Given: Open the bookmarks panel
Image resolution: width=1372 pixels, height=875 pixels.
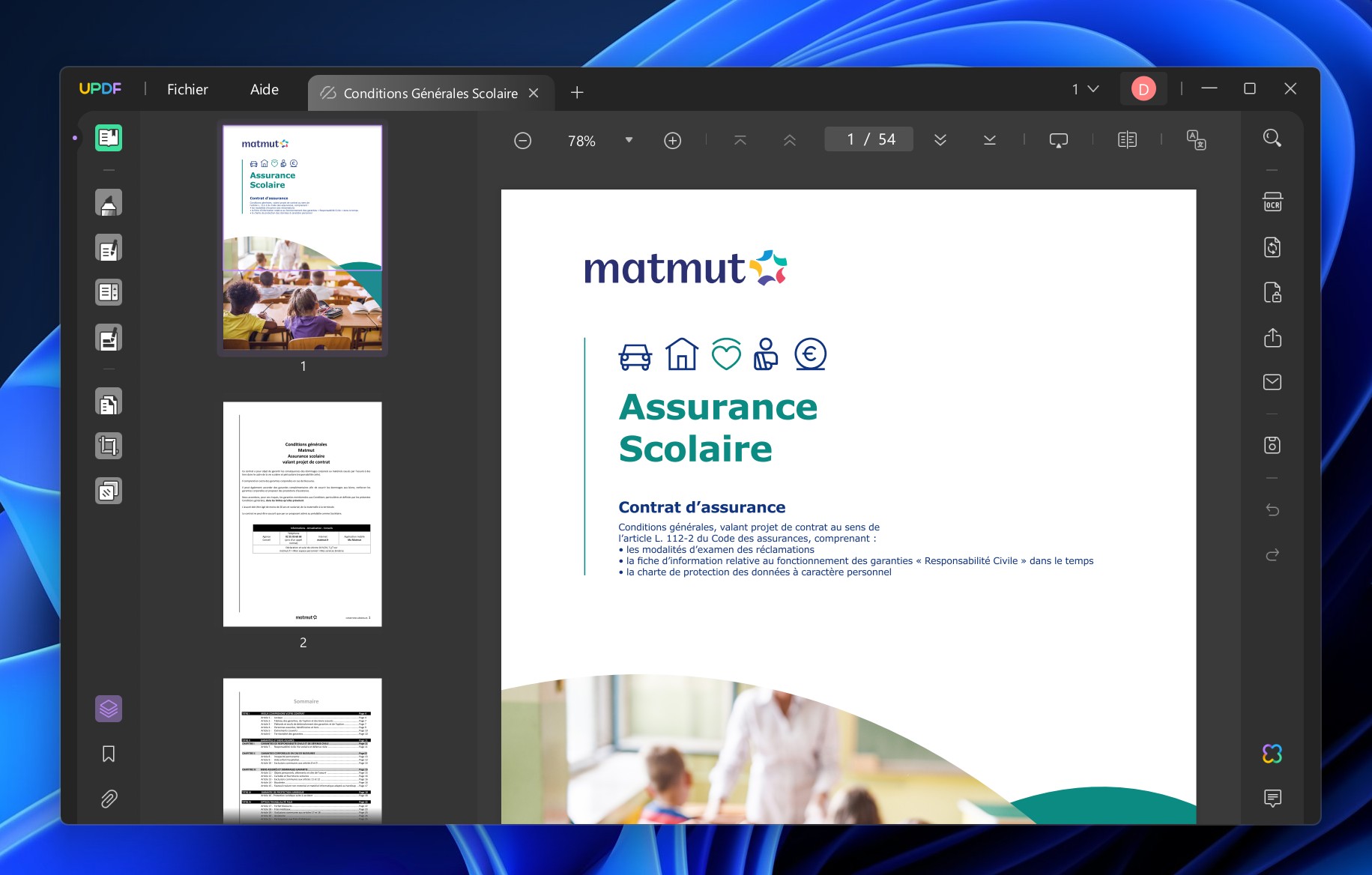Looking at the screenshot, I should (x=109, y=754).
